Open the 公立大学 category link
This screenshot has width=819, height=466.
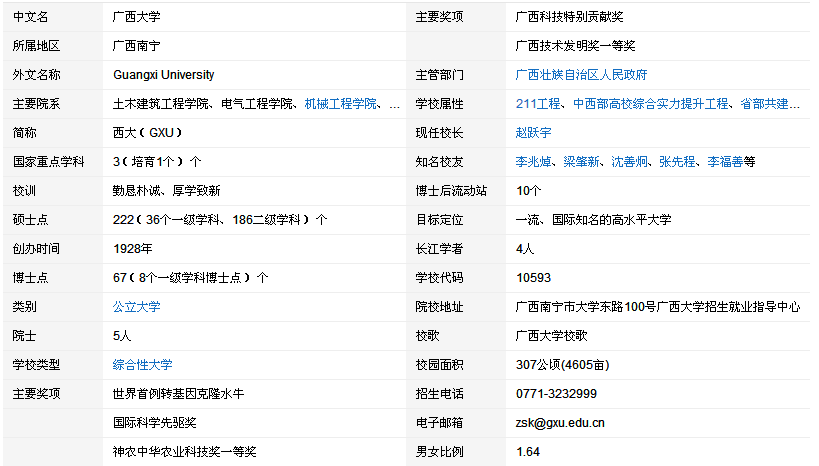[137, 307]
